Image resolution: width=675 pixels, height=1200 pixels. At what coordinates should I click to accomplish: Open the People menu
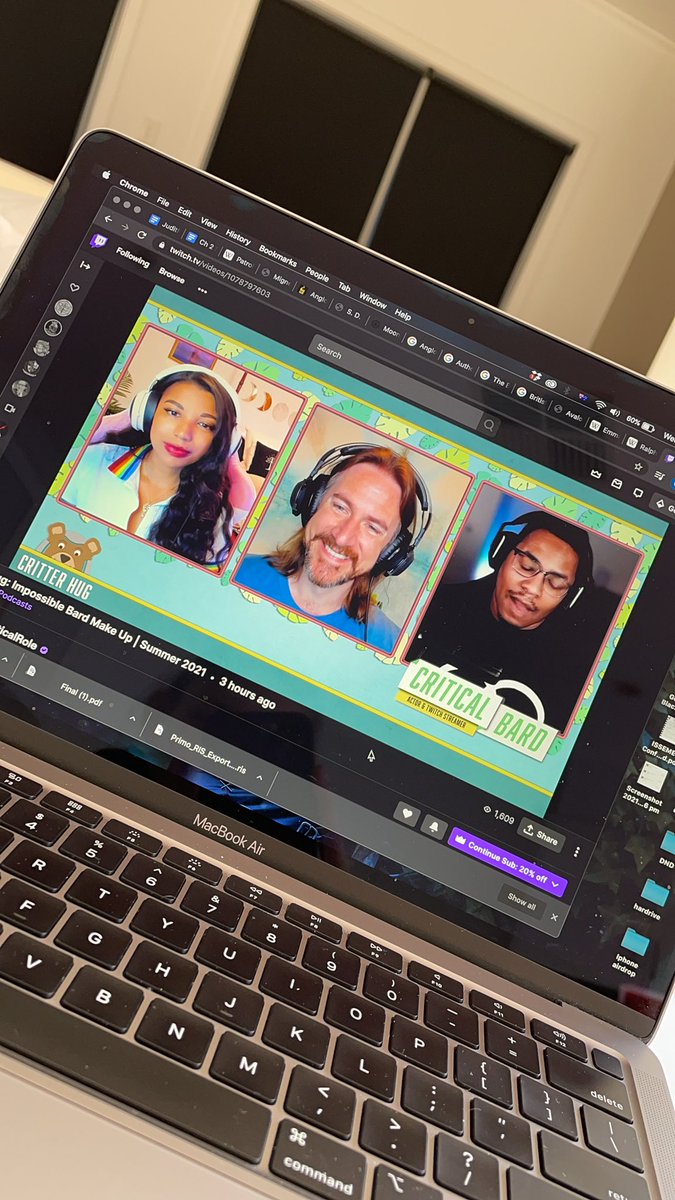[317, 273]
